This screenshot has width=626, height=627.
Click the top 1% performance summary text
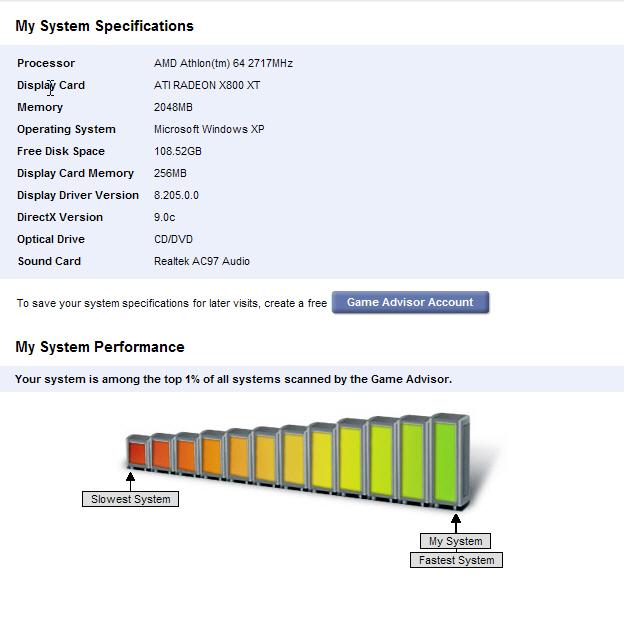click(x=234, y=379)
